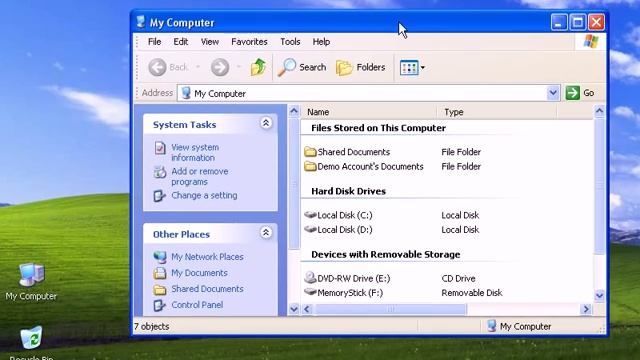The width and height of the screenshot is (640, 360).
Task: Click '7 objects' in status bar
Action: click(x=151, y=327)
